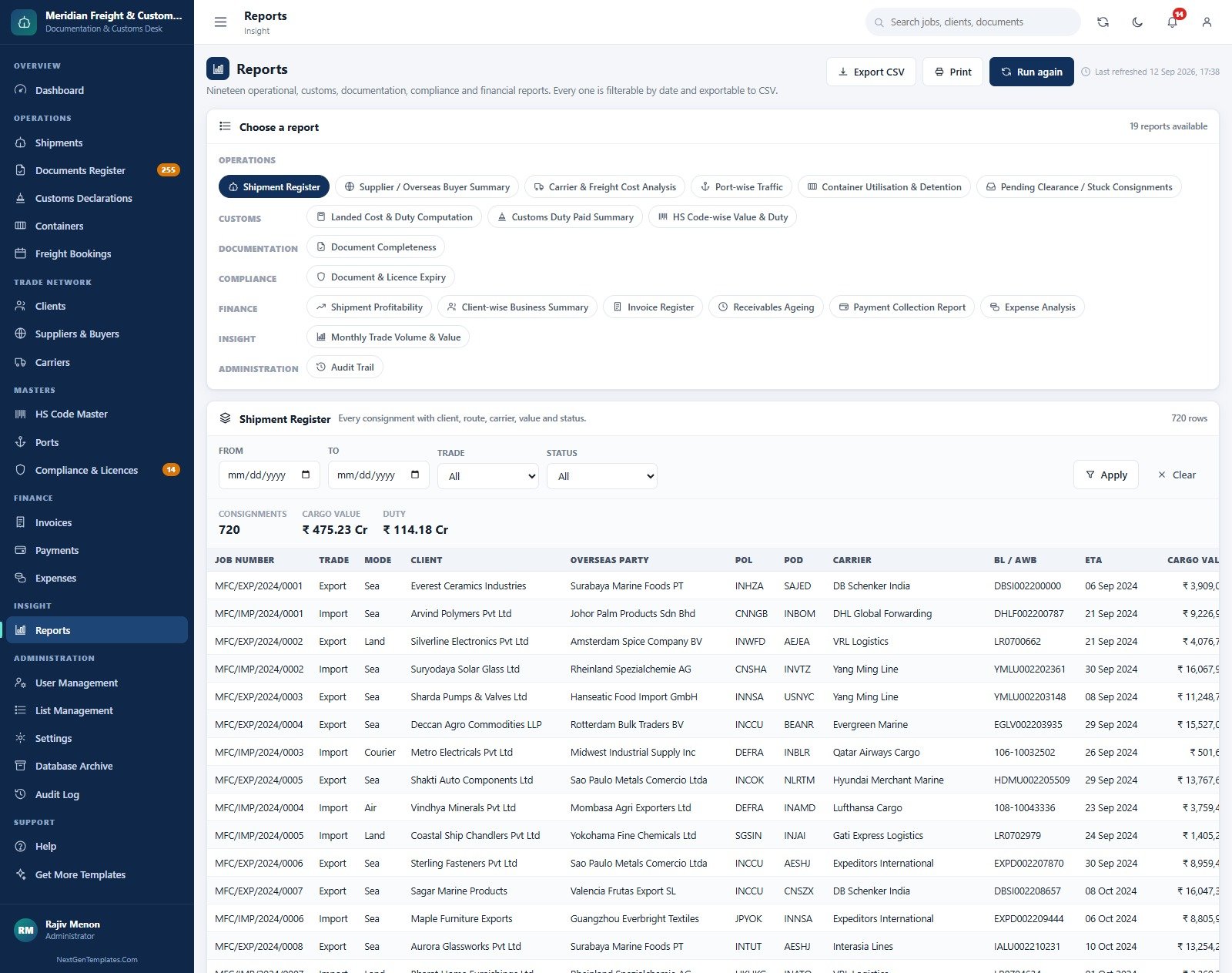Open Dashboard from the sidebar
This screenshot has width=1232, height=973.
pyautogui.click(x=97, y=90)
